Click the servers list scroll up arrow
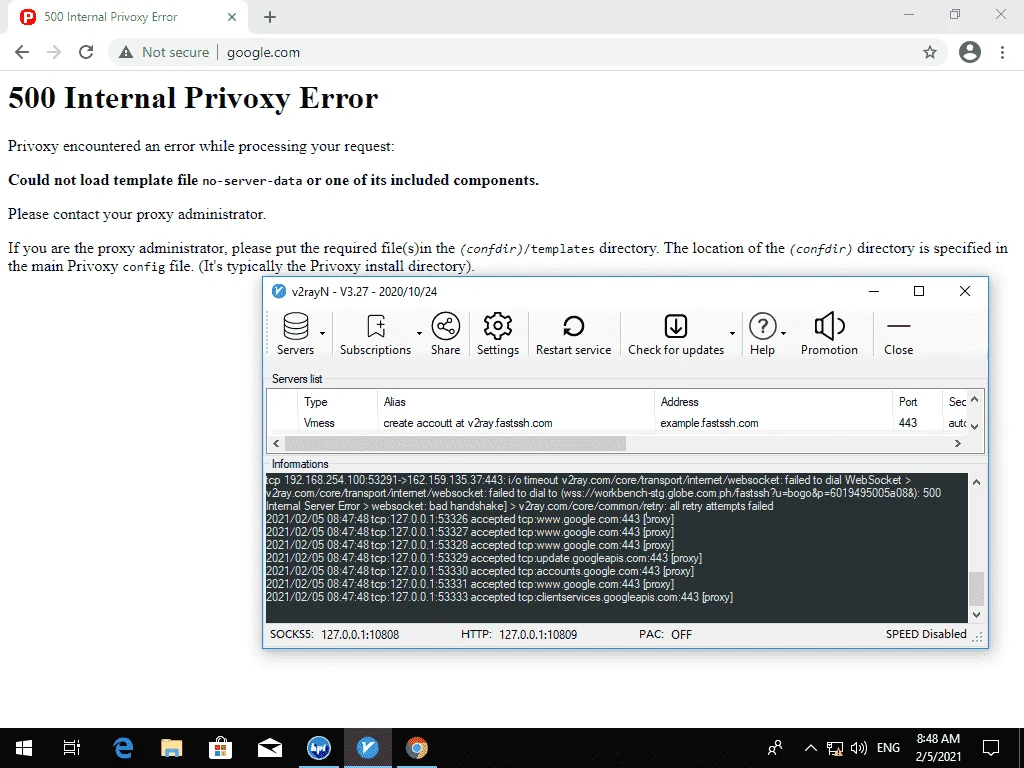This screenshot has width=1024, height=768. [974, 399]
